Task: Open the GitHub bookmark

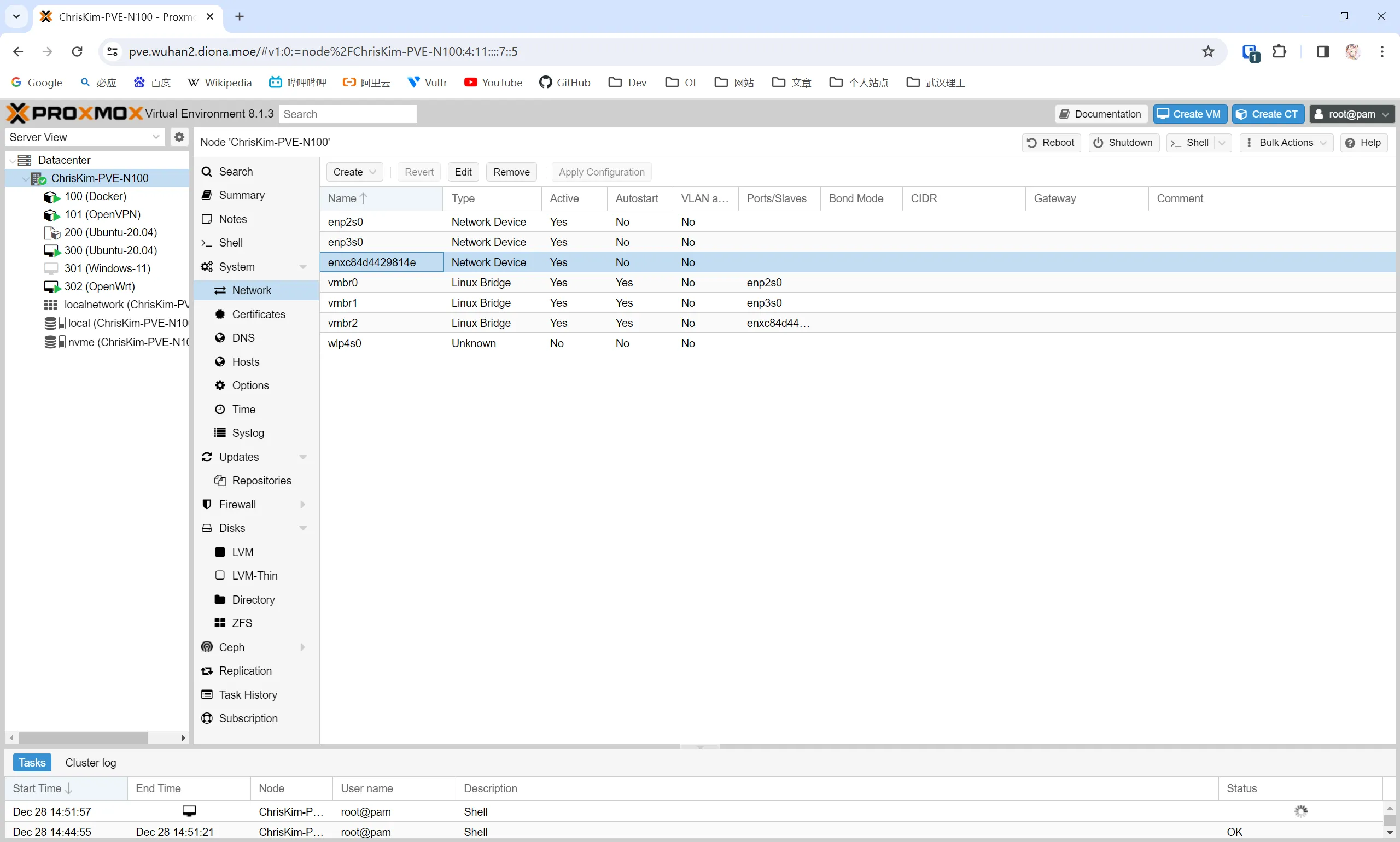Action: click(x=565, y=82)
